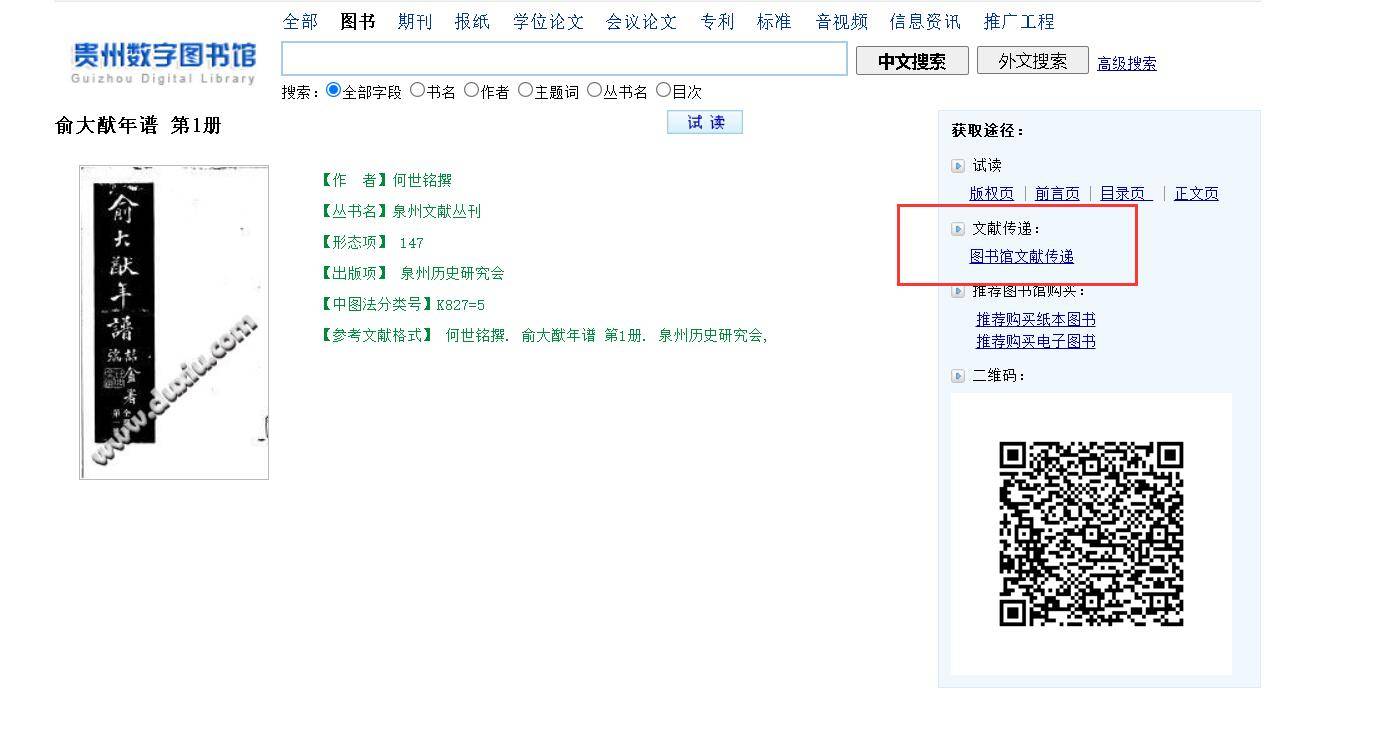1380x739 pixels.
Task: Click the QR code image
Action: click(1091, 534)
